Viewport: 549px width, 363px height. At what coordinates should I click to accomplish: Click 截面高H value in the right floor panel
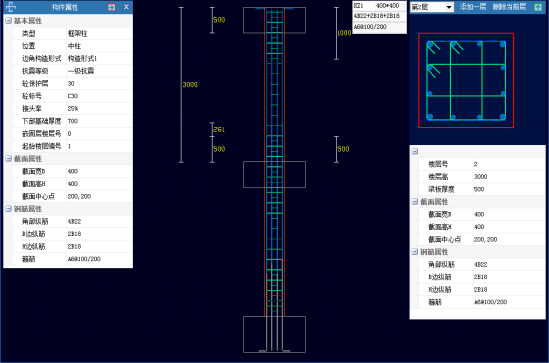[479, 227]
